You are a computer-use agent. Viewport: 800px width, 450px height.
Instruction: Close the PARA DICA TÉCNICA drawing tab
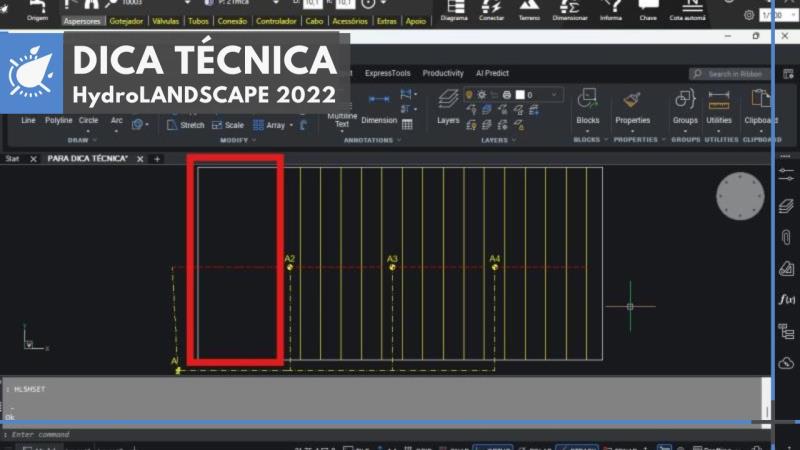click(x=140, y=159)
